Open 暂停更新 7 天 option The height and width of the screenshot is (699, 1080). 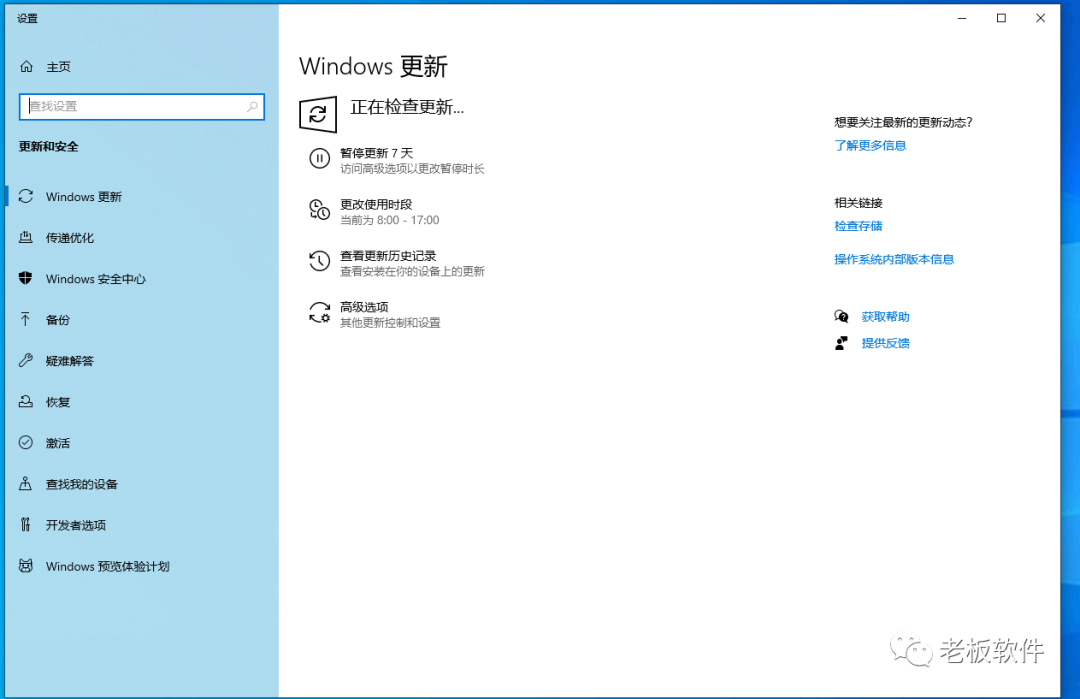coord(376,153)
